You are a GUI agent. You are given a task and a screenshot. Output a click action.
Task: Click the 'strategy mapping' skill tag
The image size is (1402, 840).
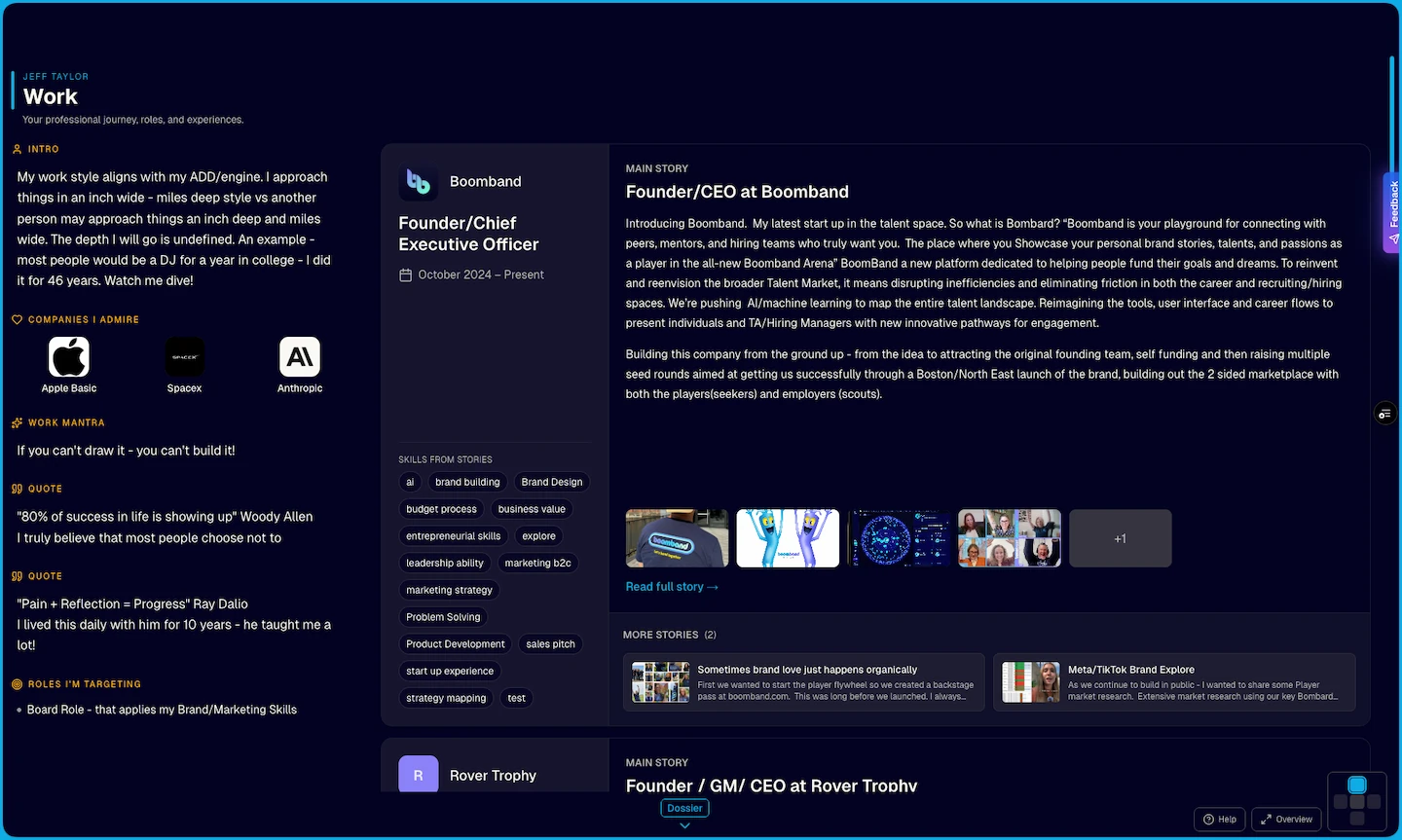coord(446,698)
